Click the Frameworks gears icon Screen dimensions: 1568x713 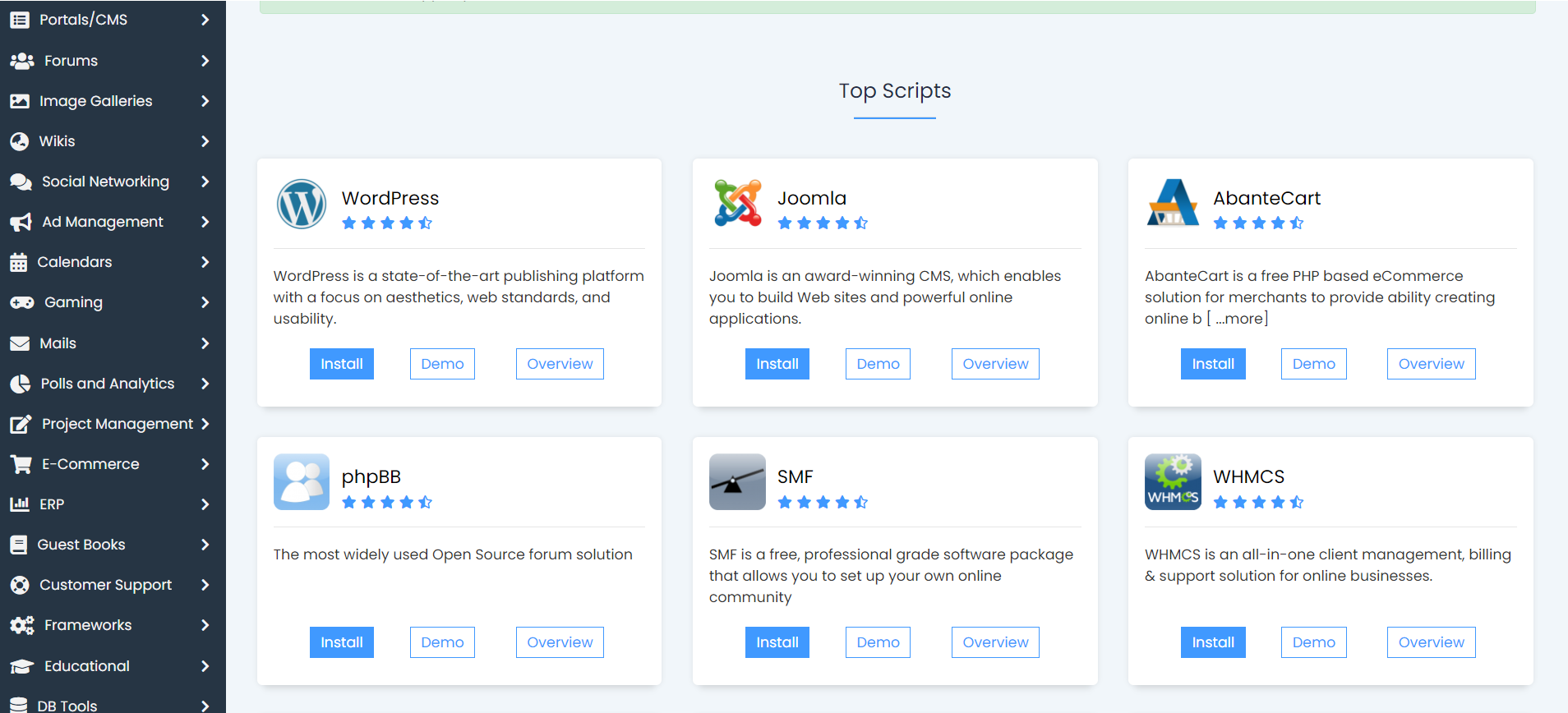[22, 625]
